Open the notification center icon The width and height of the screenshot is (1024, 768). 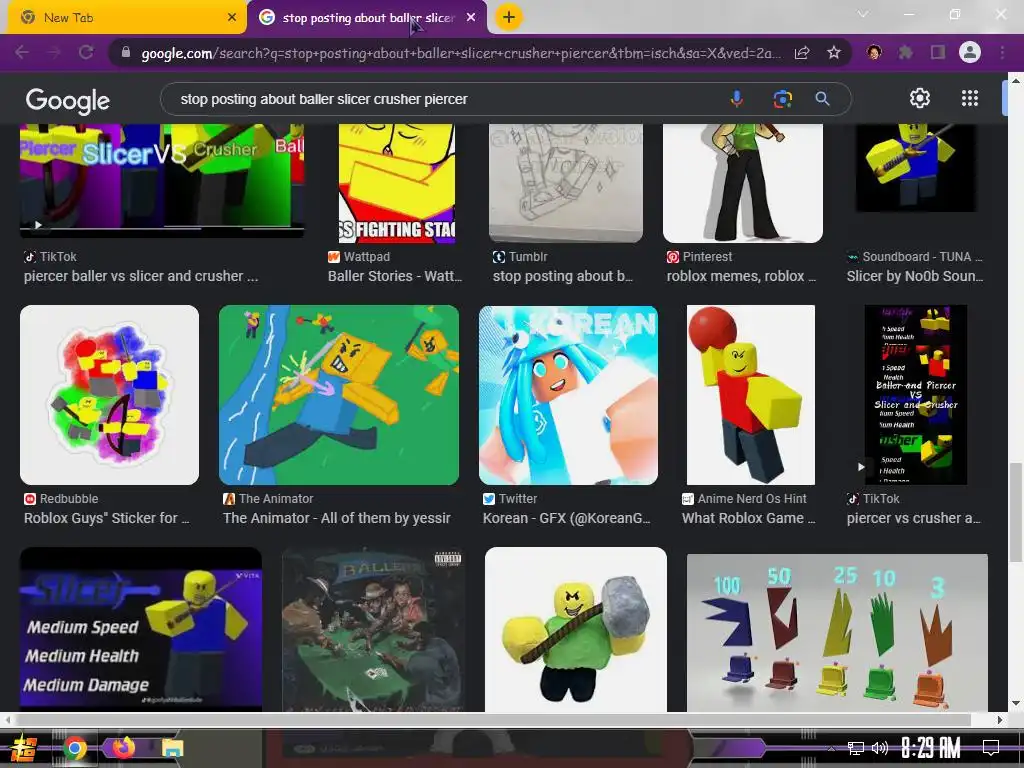[x=991, y=748]
